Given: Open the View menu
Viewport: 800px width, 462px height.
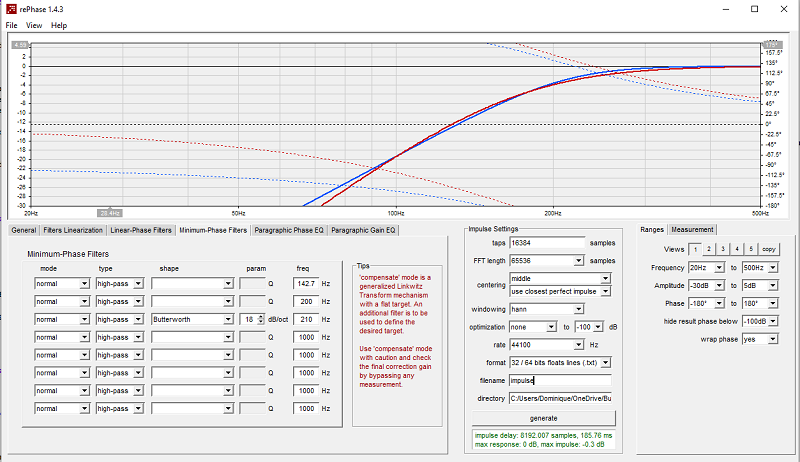Looking at the screenshot, I should click(34, 25).
